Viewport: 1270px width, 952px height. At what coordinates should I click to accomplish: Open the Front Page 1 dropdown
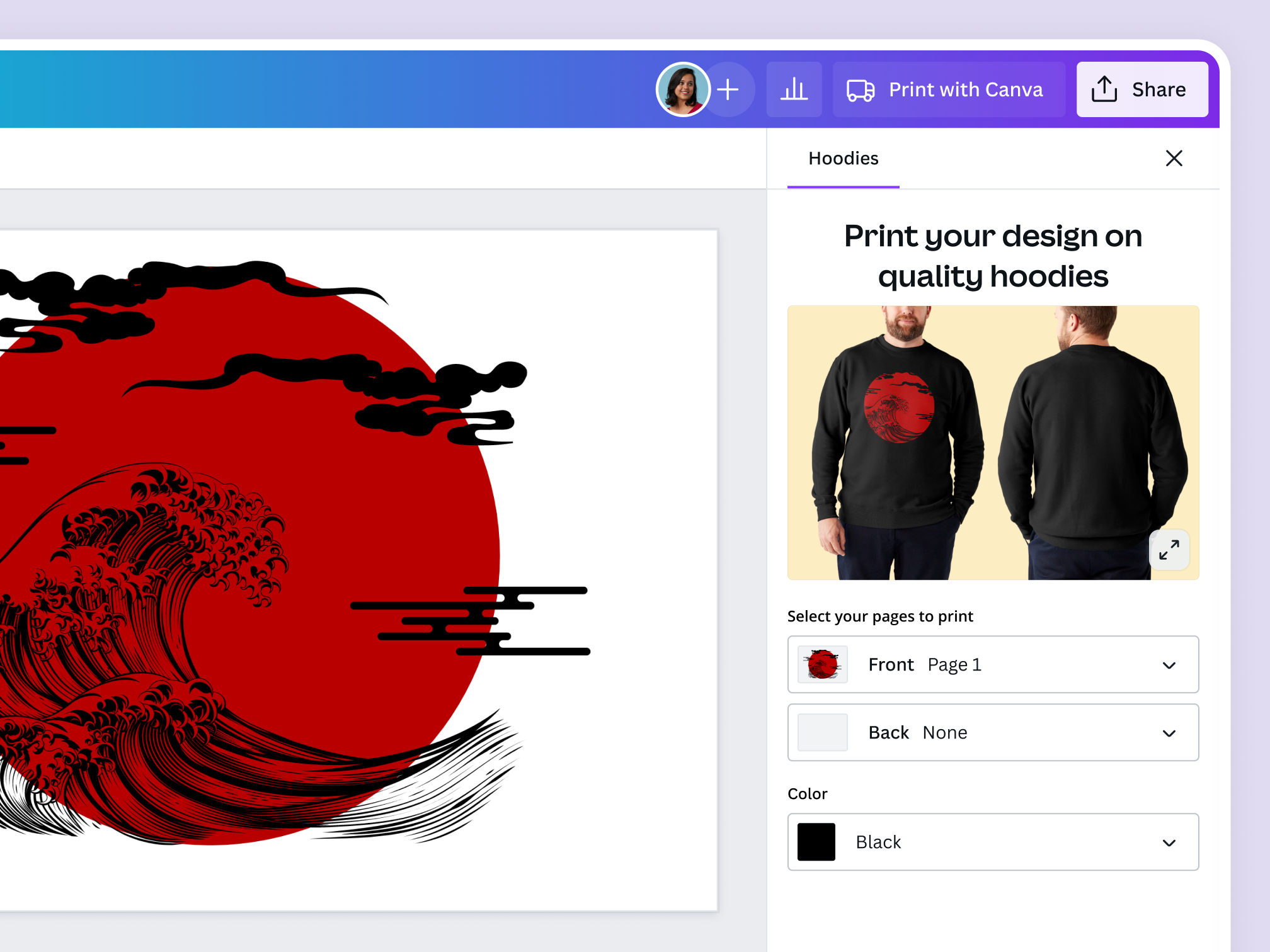pos(1169,665)
